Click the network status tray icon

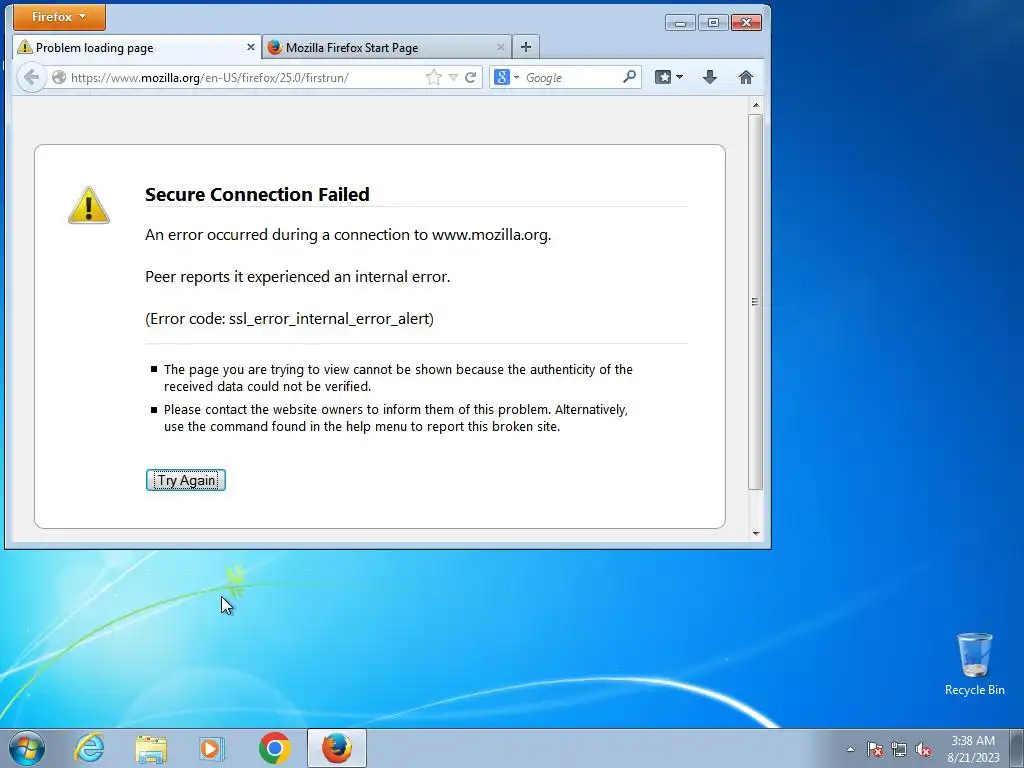coord(899,749)
